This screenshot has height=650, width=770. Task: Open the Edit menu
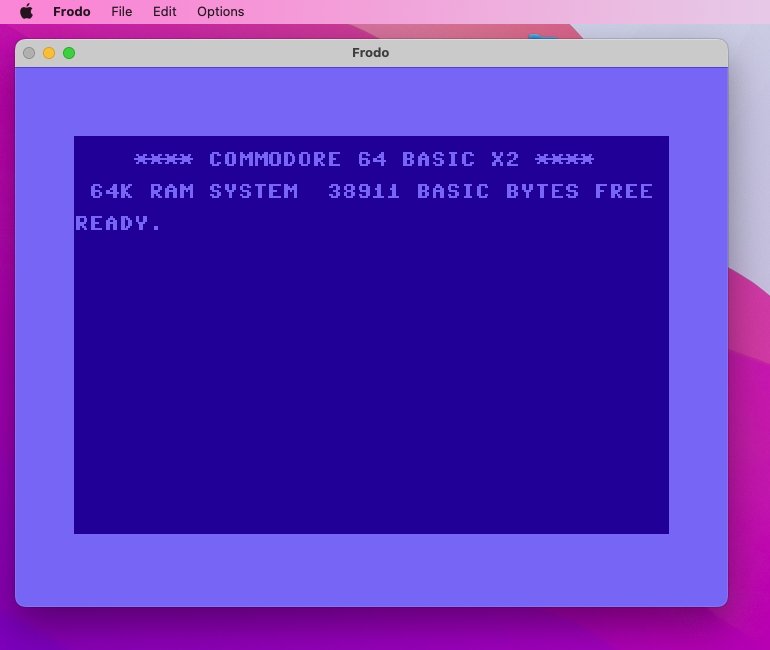pyautogui.click(x=165, y=11)
